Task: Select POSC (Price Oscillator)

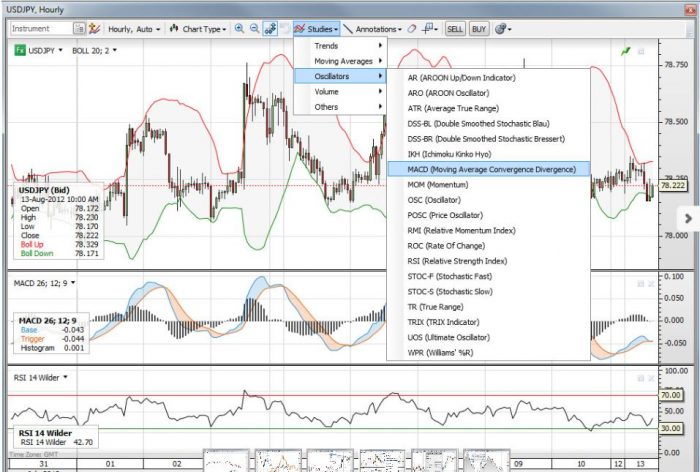Action: coord(488,215)
